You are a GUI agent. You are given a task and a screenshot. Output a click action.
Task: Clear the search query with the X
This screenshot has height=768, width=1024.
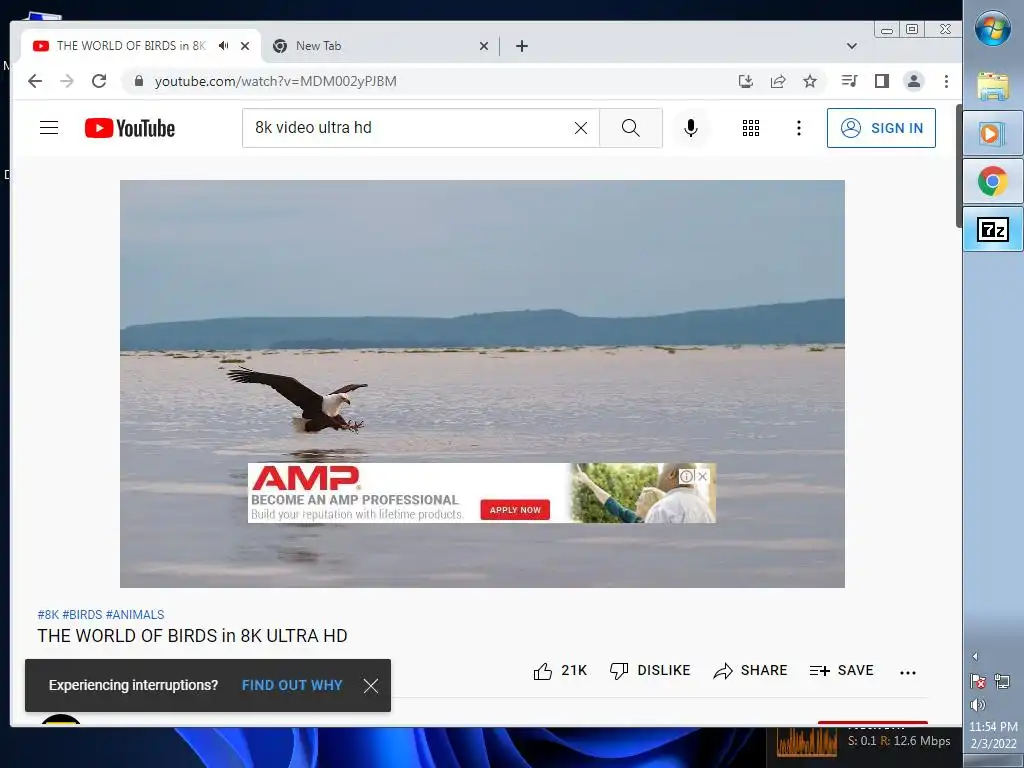(x=581, y=128)
